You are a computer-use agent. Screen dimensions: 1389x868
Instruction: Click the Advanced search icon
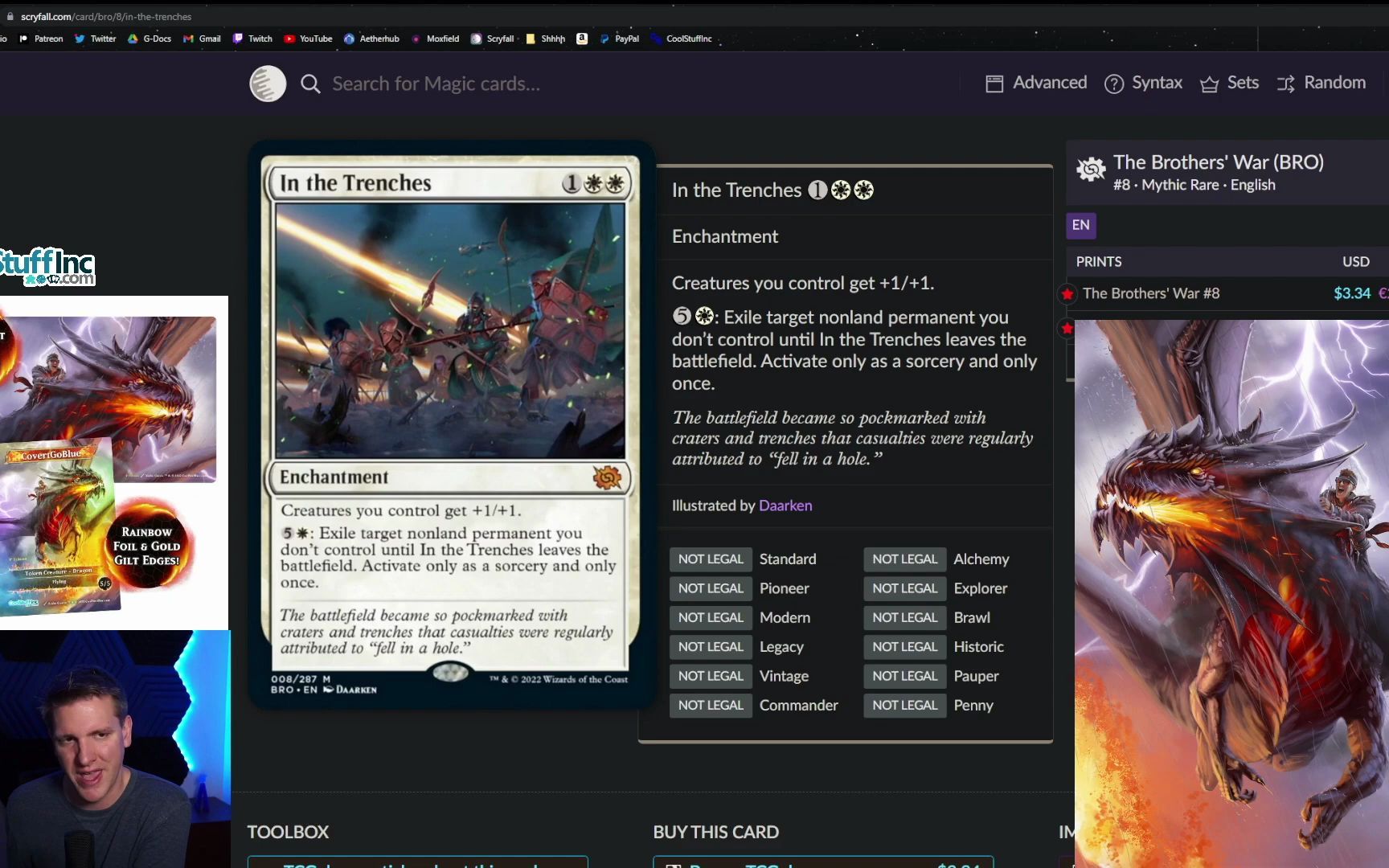pos(994,84)
